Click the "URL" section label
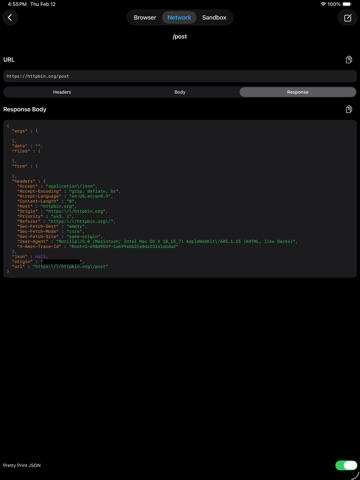360x480 pixels. point(9,60)
